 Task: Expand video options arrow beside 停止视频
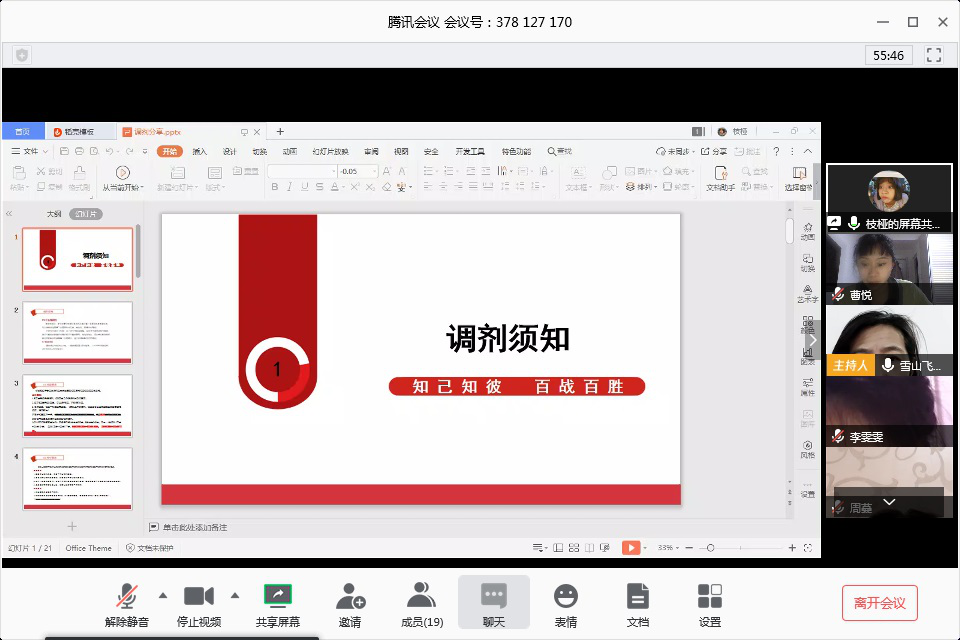(x=235, y=595)
